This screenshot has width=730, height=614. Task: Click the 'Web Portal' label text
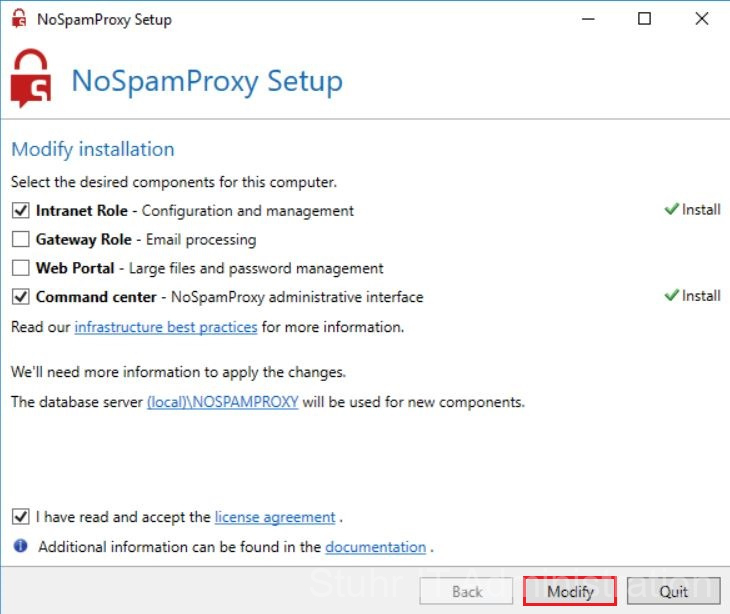click(x=75, y=268)
